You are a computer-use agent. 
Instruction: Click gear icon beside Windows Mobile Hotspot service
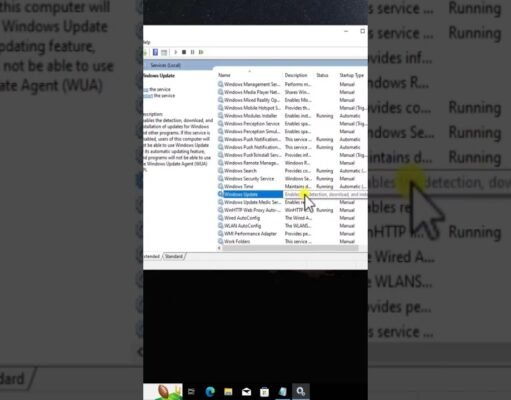click(x=220, y=108)
